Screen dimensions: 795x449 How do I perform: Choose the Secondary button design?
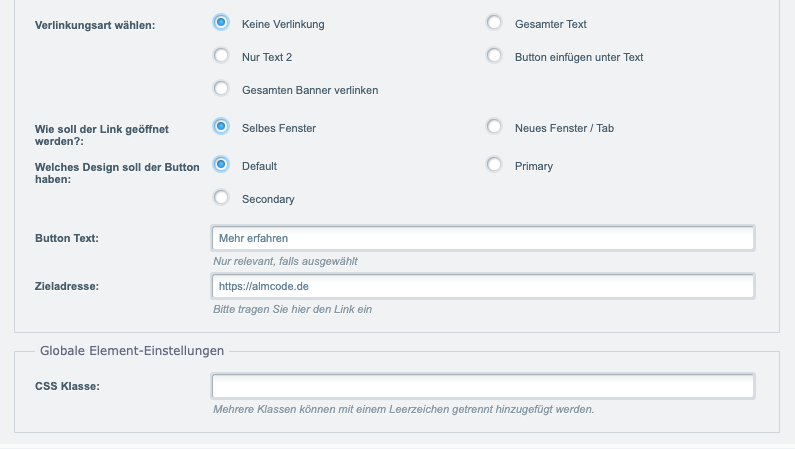pyautogui.click(x=221, y=197)
